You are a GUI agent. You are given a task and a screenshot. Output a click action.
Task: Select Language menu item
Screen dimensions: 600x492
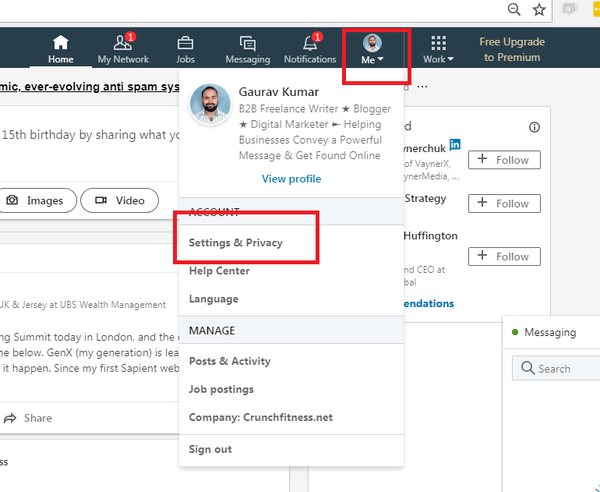[x=214, y=299]
